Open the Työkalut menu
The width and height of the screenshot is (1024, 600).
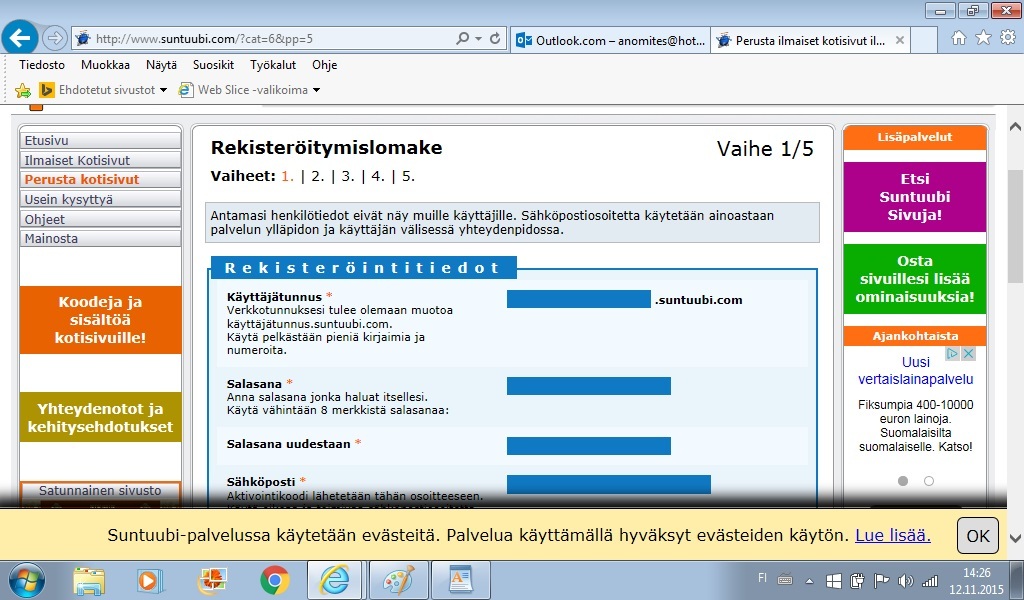[273, 65]
